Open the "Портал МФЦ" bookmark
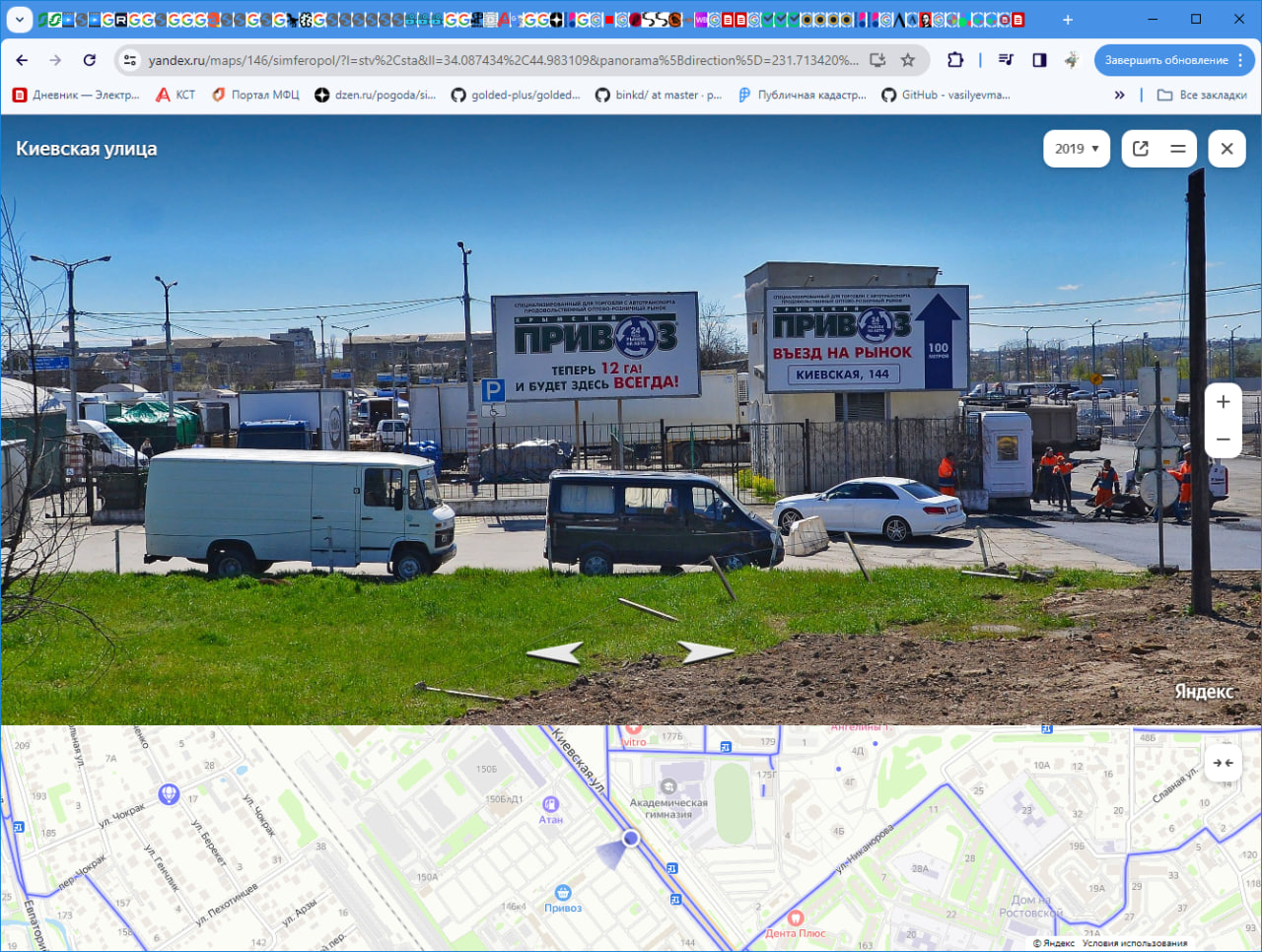 (255, 95)
